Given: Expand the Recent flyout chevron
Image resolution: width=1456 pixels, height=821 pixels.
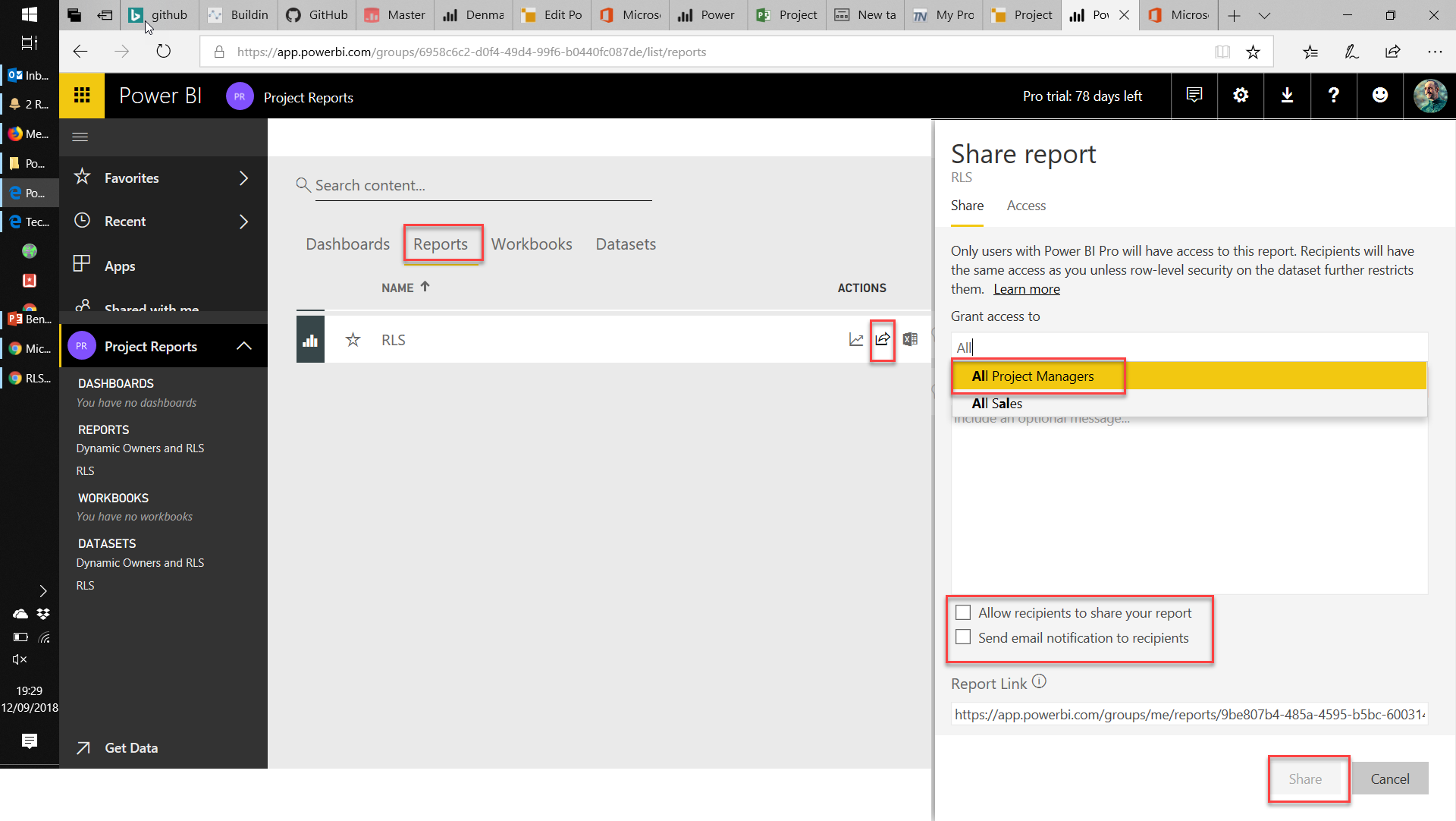Looking at the screenshot, I should [243, 222].
